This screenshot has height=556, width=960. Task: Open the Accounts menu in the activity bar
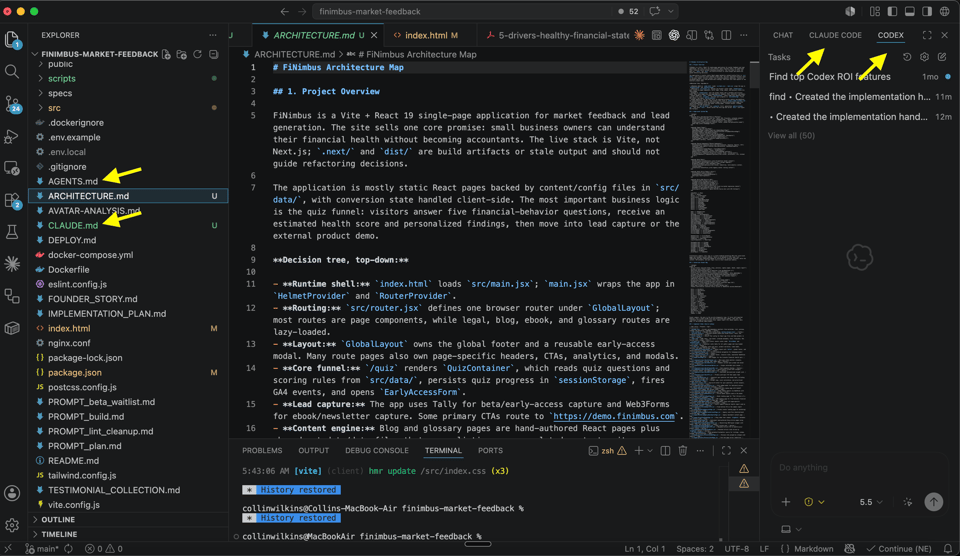tap(12, 493)
